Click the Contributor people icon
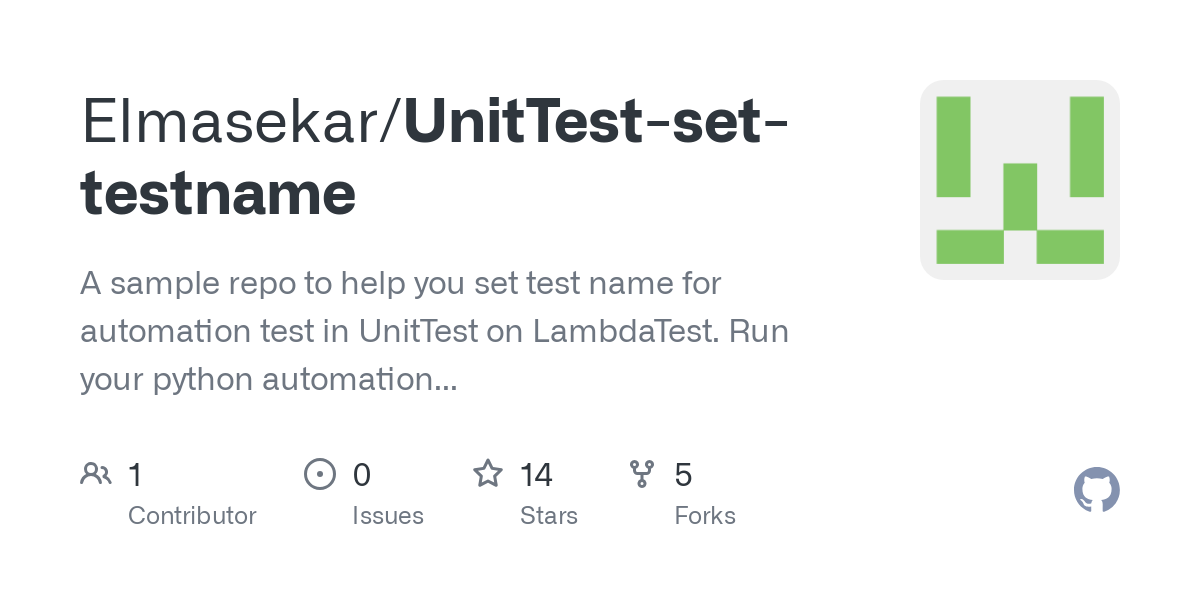The height and width of the screenshot is (600, 1200). pos(96,473)
